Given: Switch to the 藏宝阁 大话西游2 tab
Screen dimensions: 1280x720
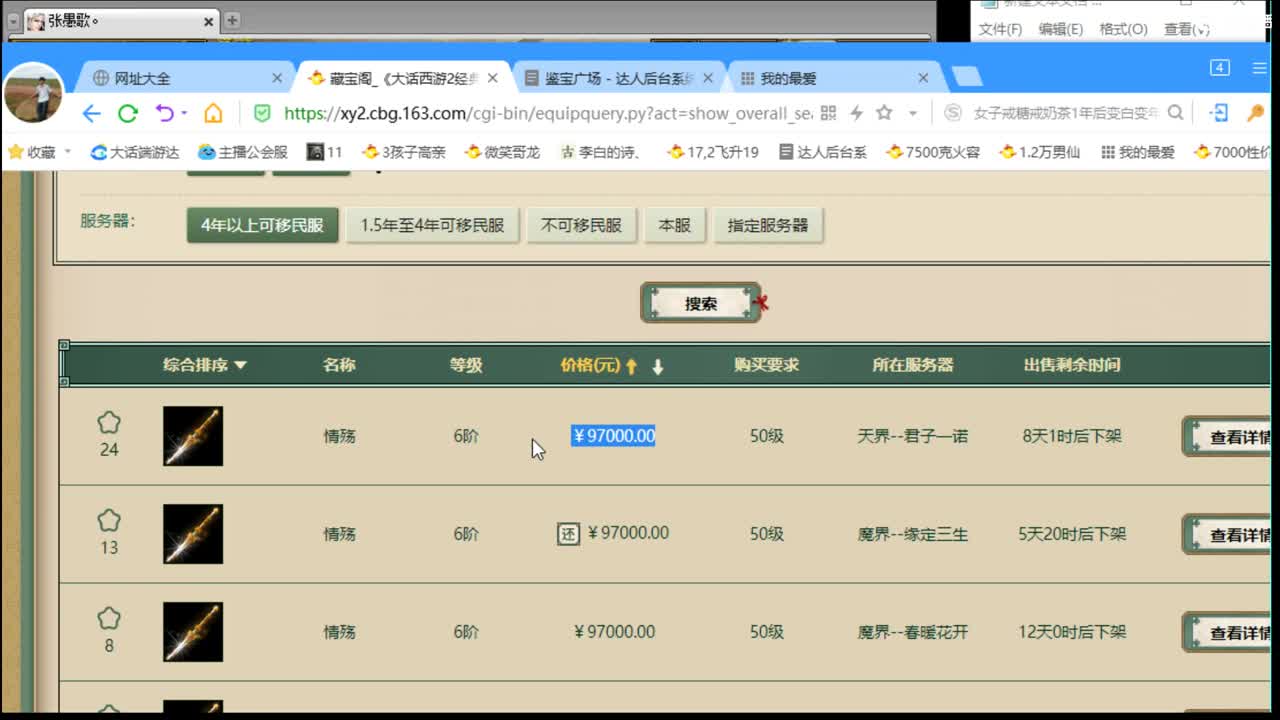Looking at the screenshot, I should [x=402, y=78].
